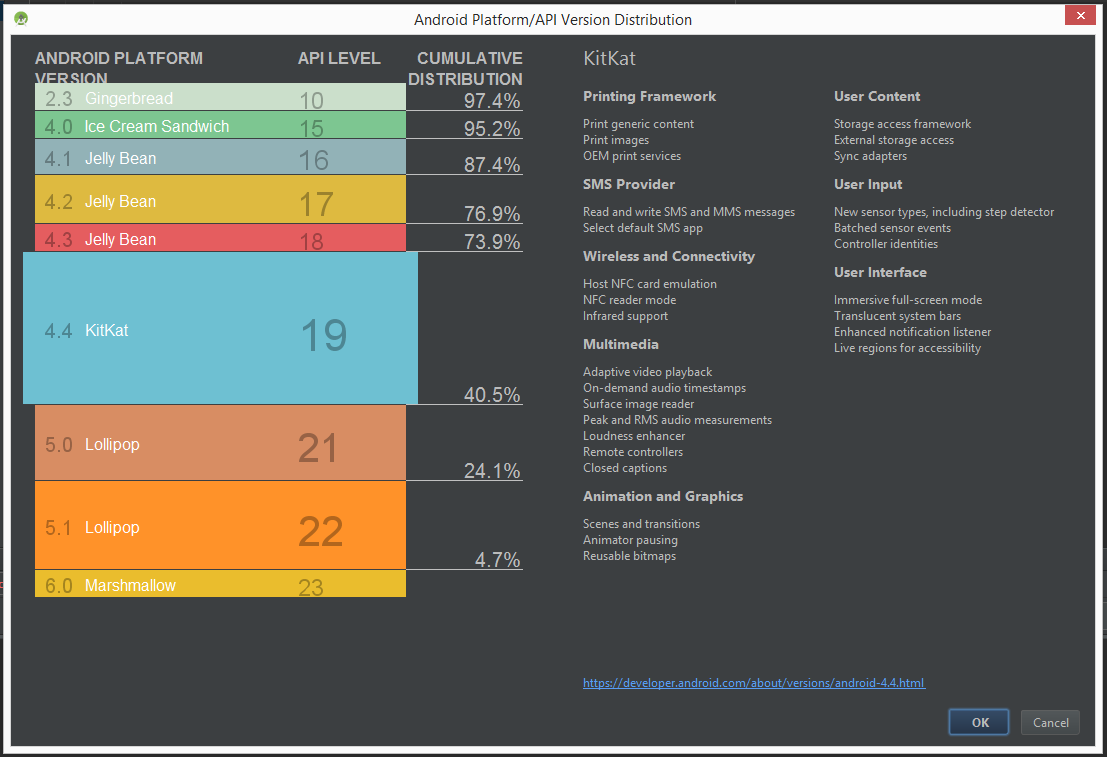This screenshot has width=1107, height=757.
Task: Click the 'Sync adapters' line
Action: point(870,156)
